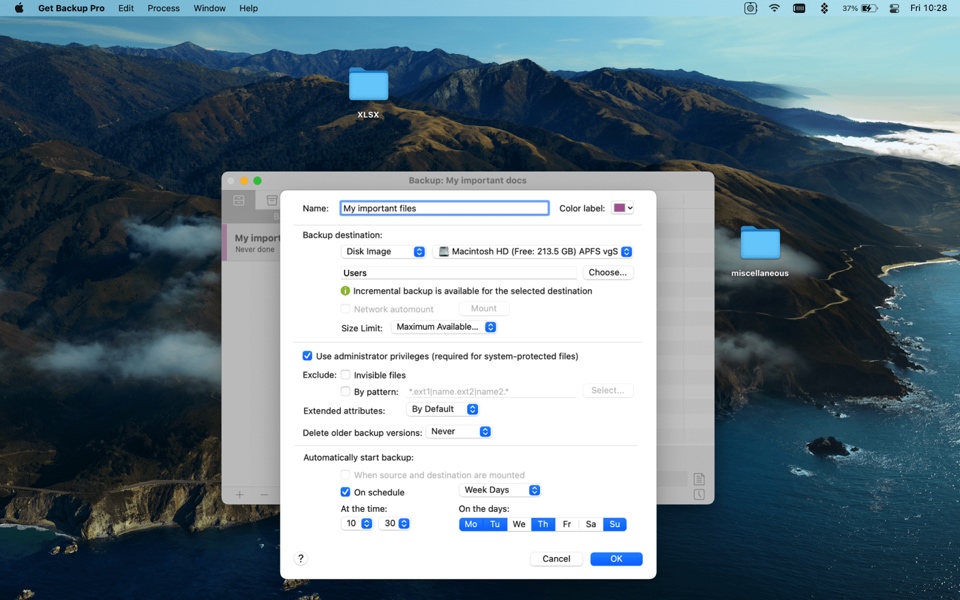Disable Use administrator privileges checkbox
960x600 pixels.
308,356
